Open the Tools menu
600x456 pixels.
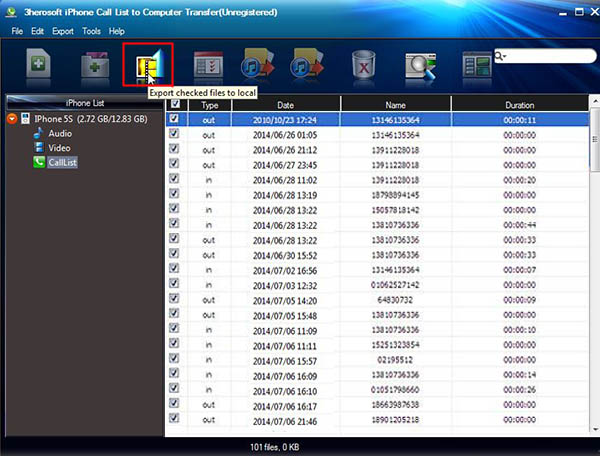(x=91, y=31)
